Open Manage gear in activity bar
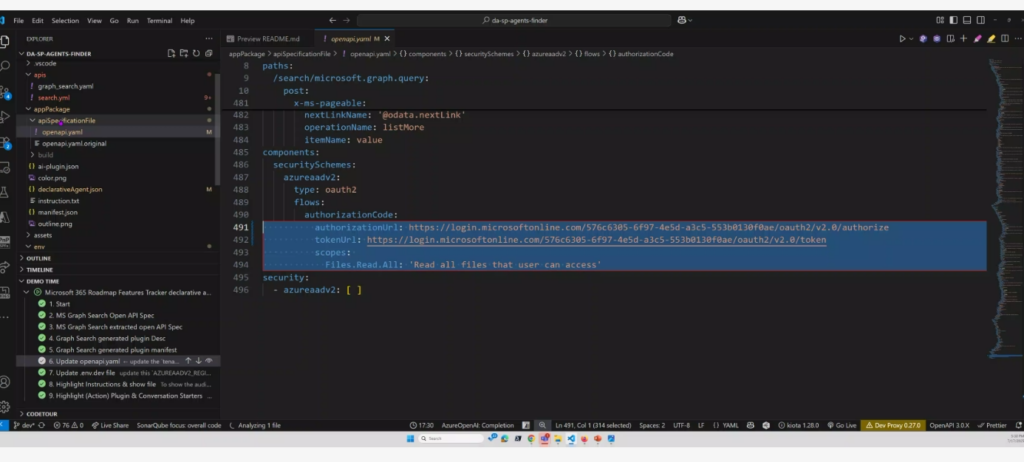Viewport: 1024px width, 462px height. click(5, 407)
